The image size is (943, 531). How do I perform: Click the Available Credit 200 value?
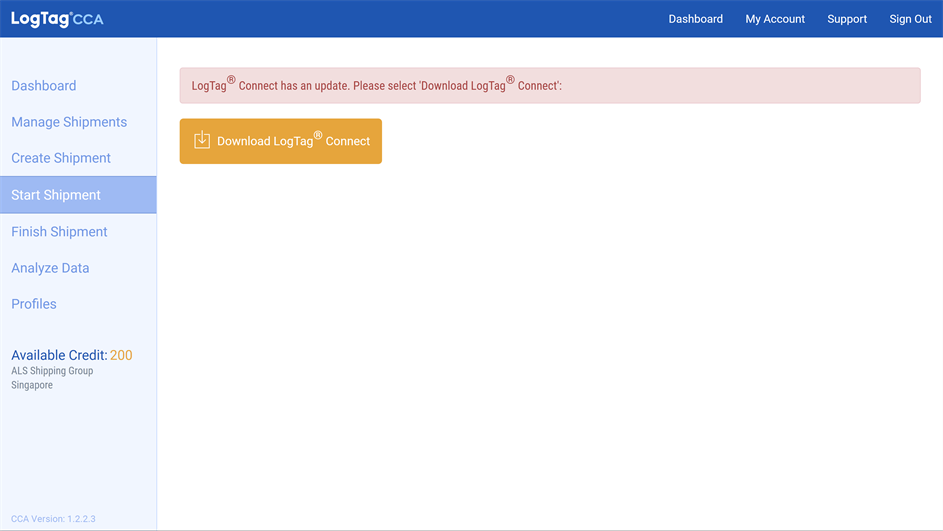[x=121, y=355]
